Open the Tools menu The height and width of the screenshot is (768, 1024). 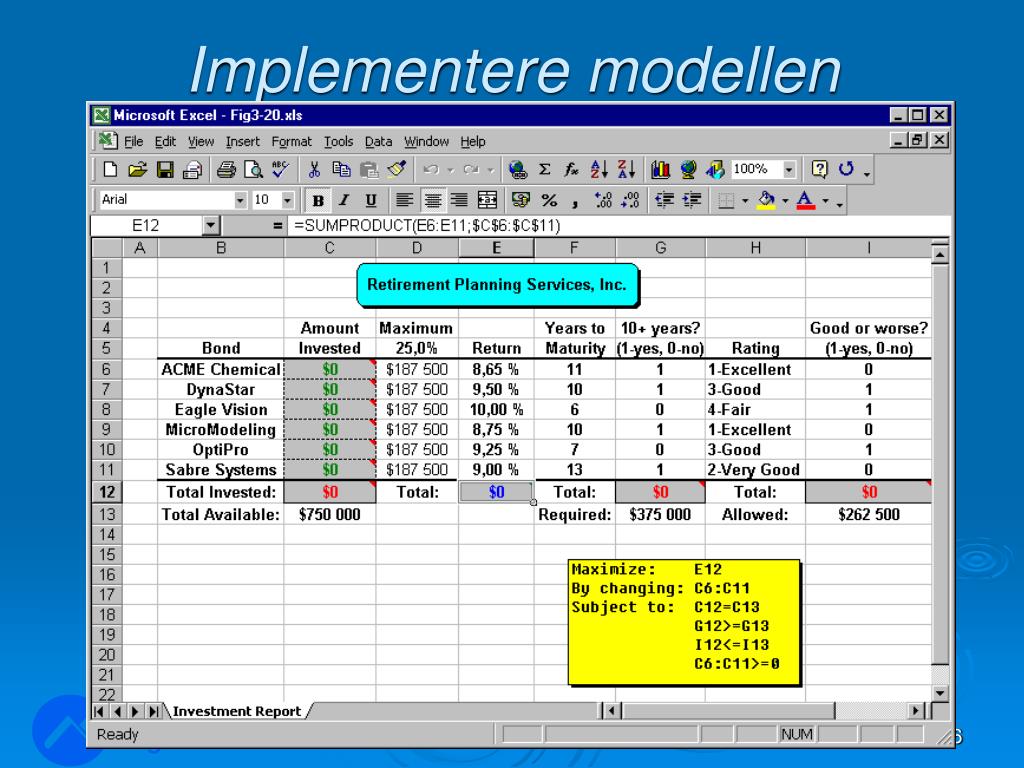click(x=338, y=142)
